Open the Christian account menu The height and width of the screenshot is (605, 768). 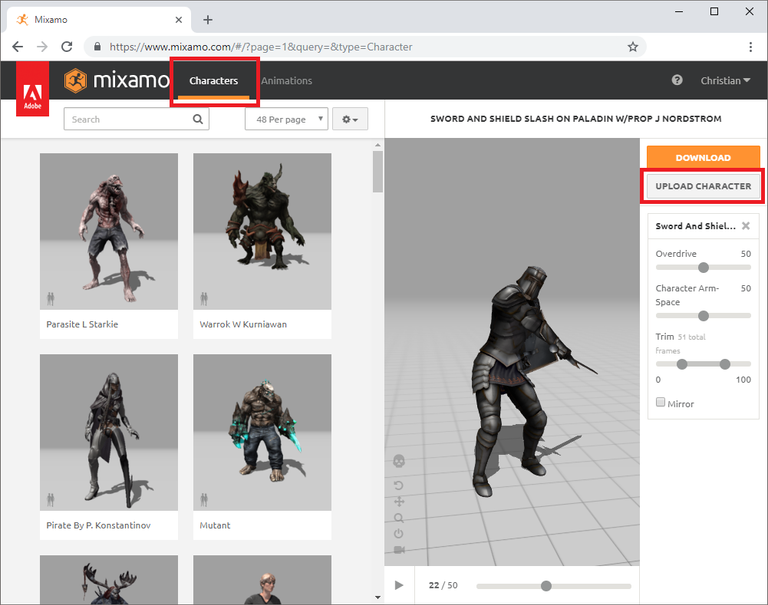(x=725, y=80)
